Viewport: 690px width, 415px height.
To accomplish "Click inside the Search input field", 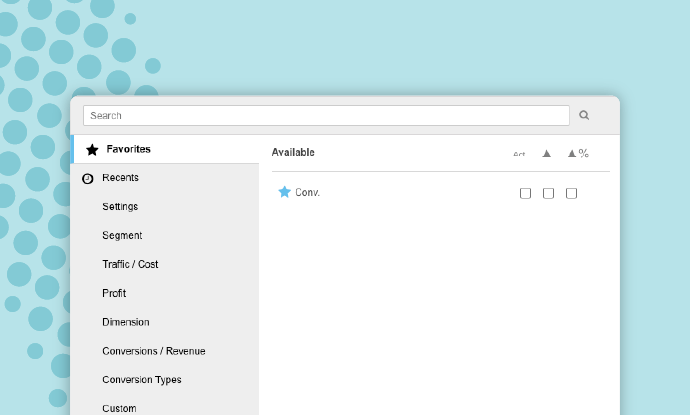I will [x=326, y=115].
